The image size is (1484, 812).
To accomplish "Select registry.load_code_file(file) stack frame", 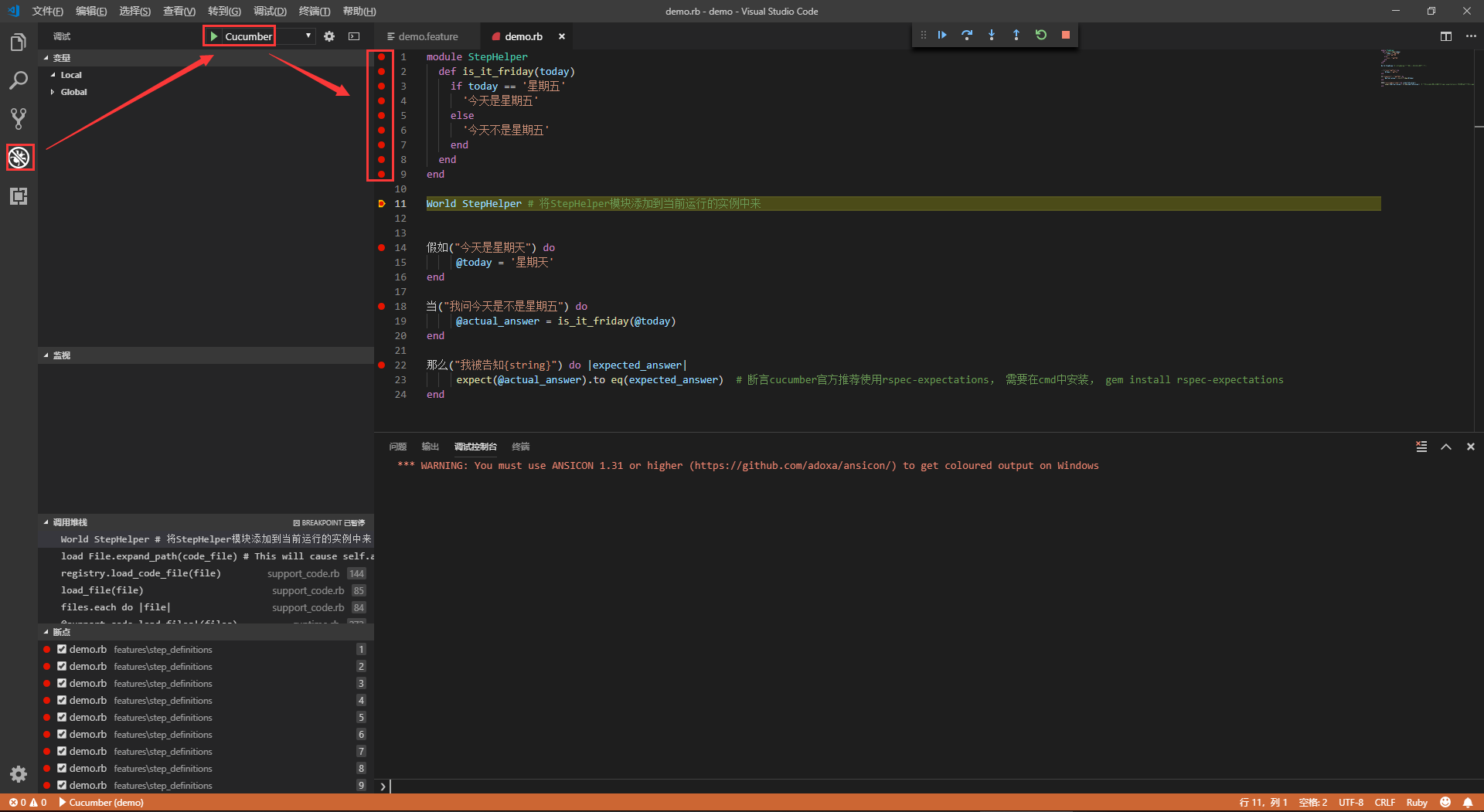I will 206,573.
